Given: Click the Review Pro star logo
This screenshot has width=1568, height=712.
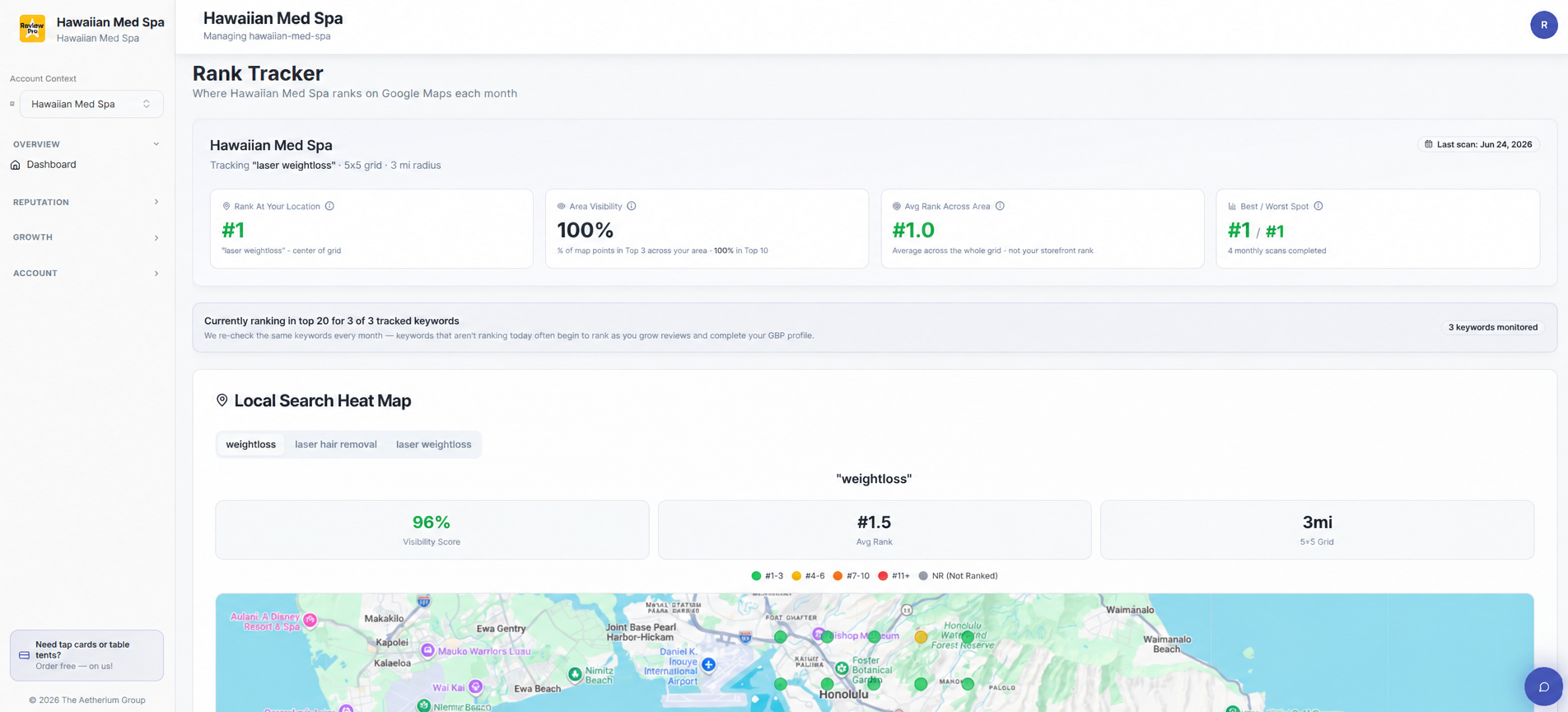Looking at the screenshot, I should pyautogui.click(x=32, y=29).
